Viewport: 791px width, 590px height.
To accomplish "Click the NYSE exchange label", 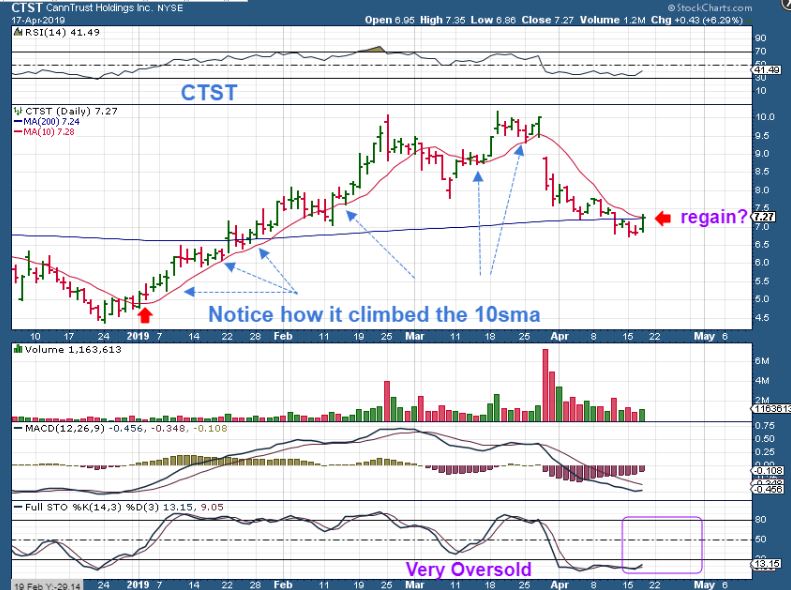I will pyautogui.click(x=169, y=8).
